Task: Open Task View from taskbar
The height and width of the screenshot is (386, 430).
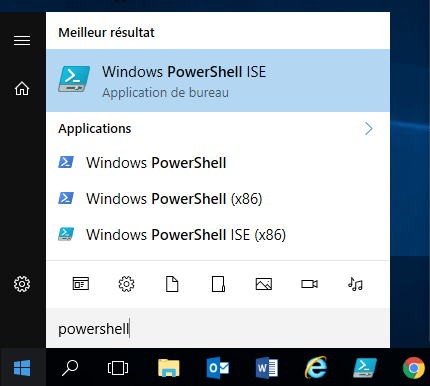Action: [x=118, y=368]
